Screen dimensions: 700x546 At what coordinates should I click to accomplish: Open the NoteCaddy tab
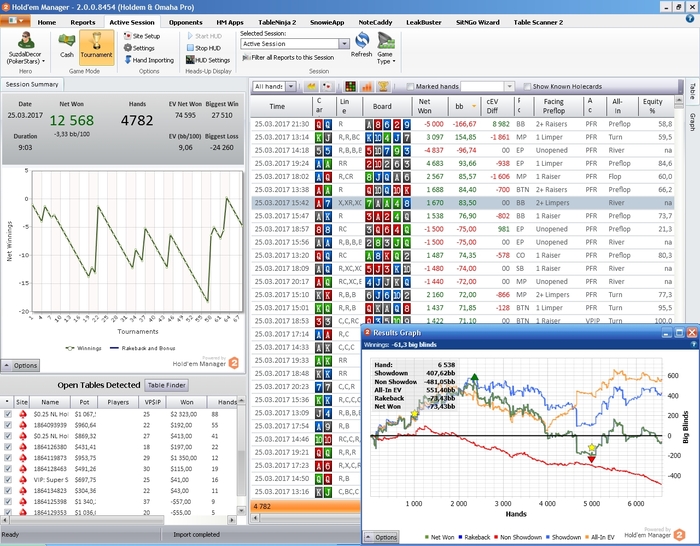click(375, 22)
